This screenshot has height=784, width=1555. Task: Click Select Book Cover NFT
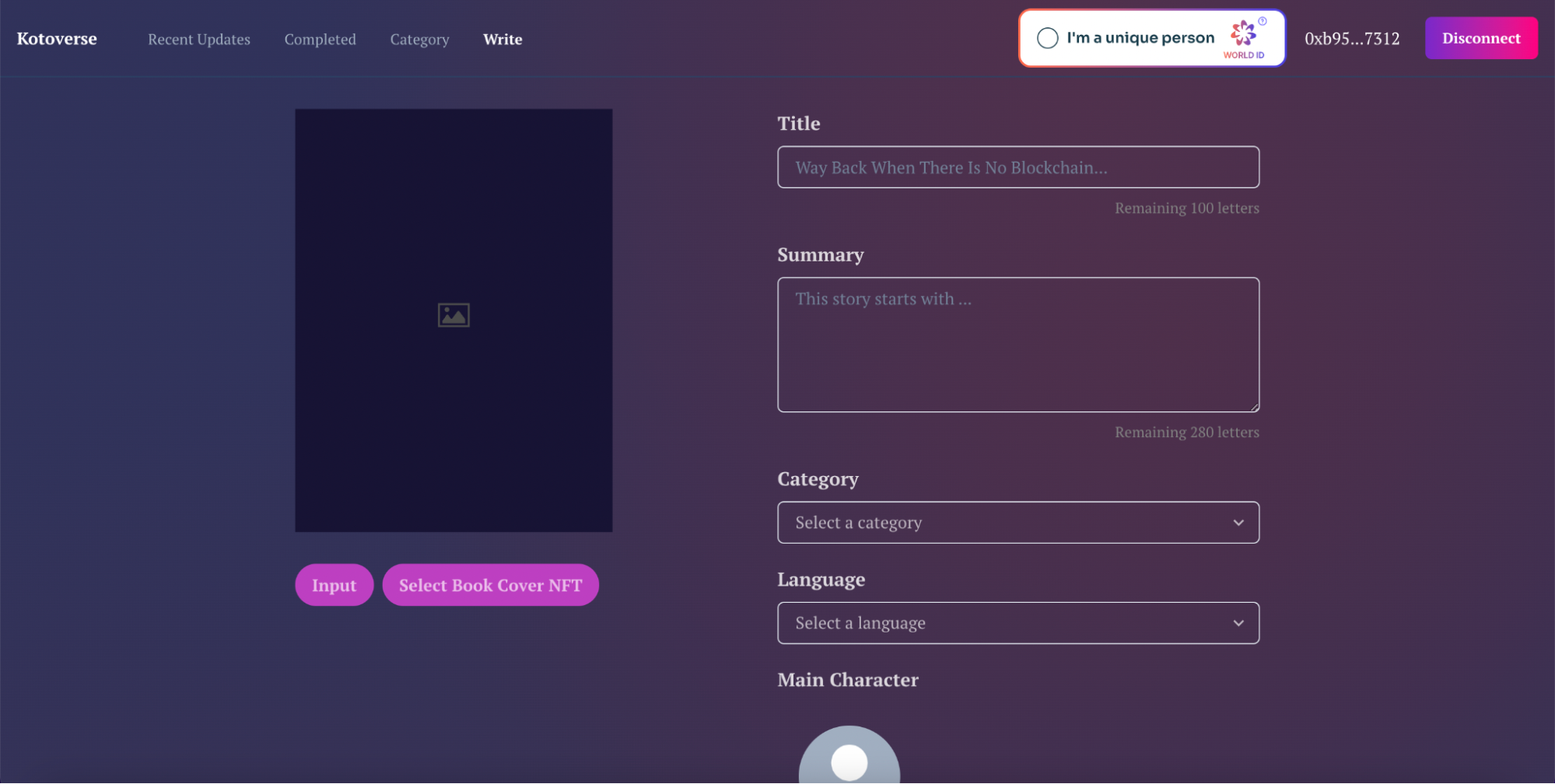(490, 584)
